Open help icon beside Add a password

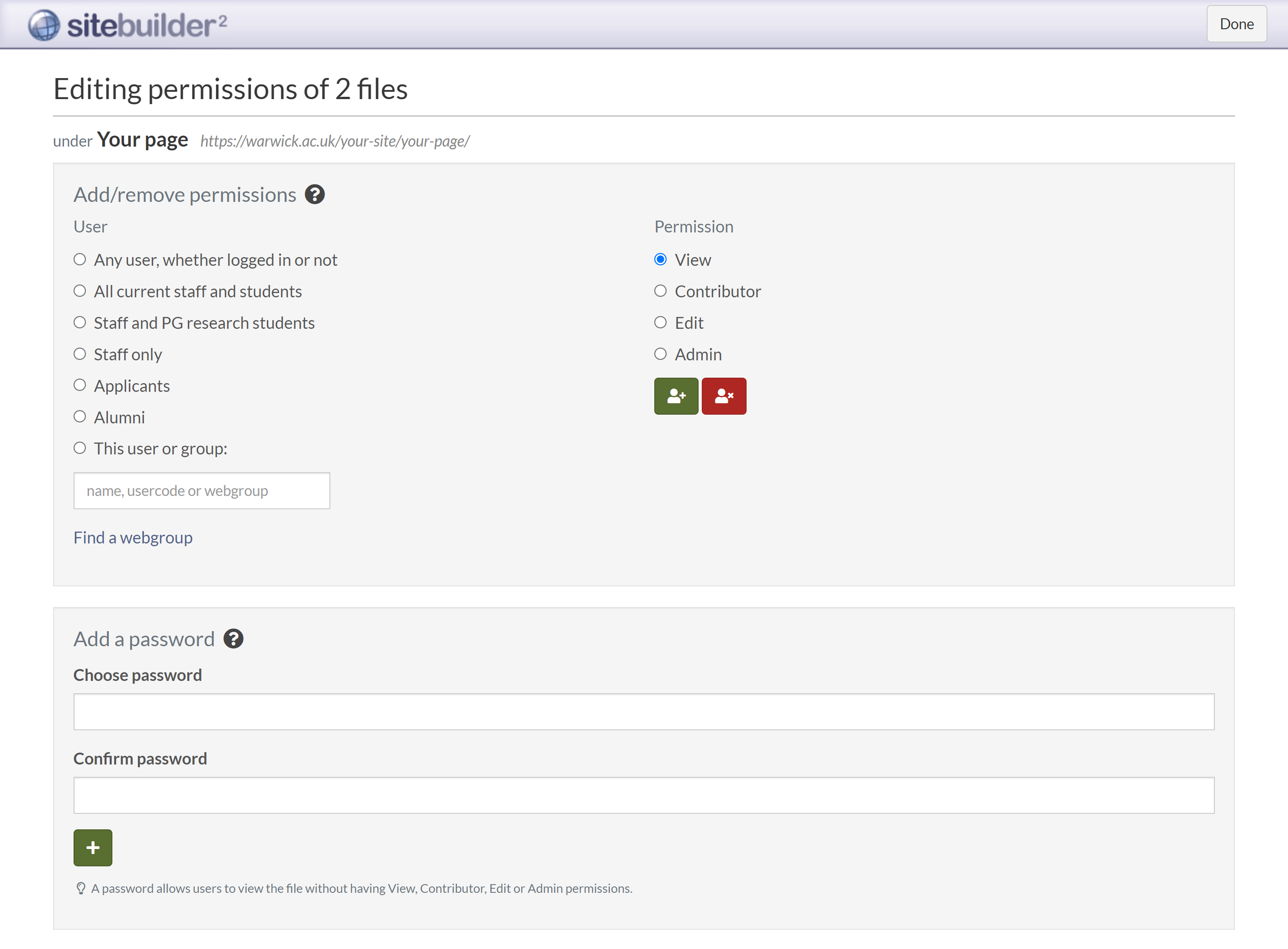click(x=233, y=639)
